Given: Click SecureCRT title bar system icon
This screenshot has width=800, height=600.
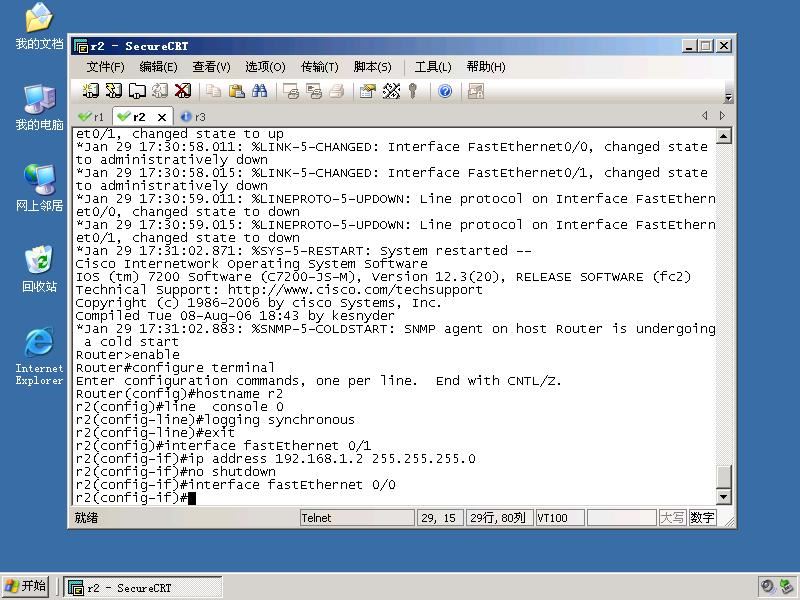Looking at the screenshot, I should tap(81, 46).
